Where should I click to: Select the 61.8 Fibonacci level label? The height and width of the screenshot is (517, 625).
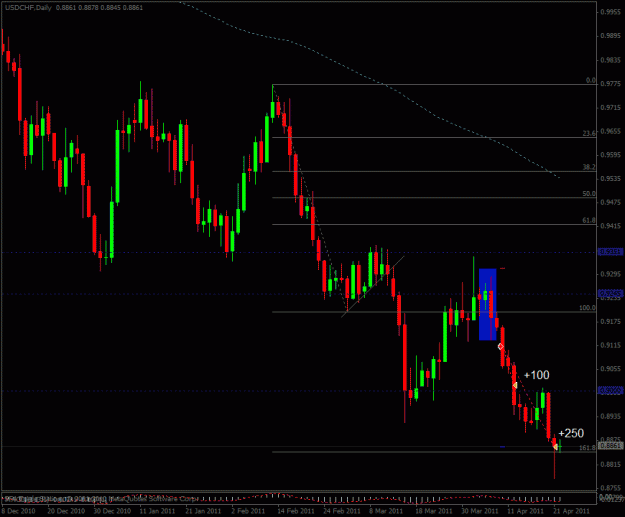[589, 220]
